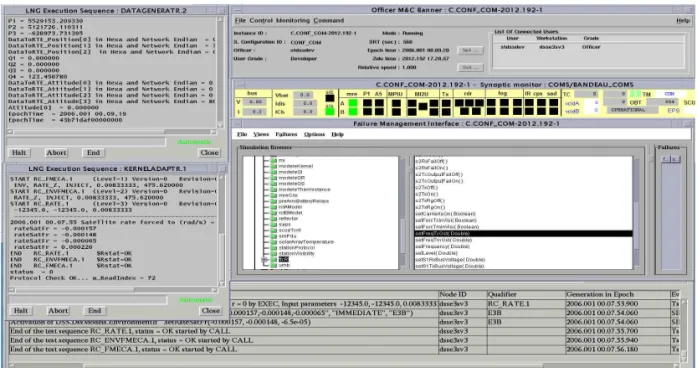Select rctBModel in the tree
Image resolution: width=697 pixels, height=368 pixels.
(x=290, y=212)
